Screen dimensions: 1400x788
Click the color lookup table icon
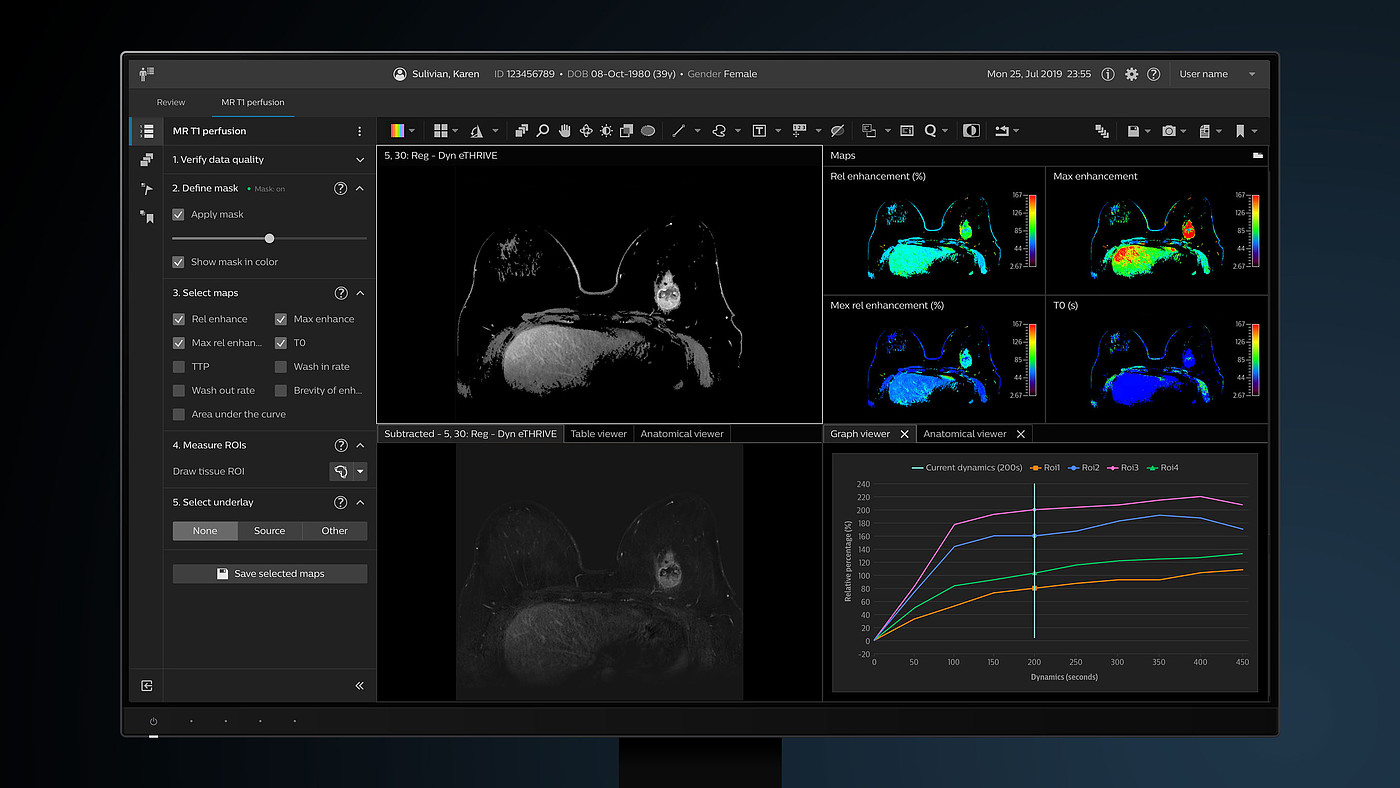(398, 131)
